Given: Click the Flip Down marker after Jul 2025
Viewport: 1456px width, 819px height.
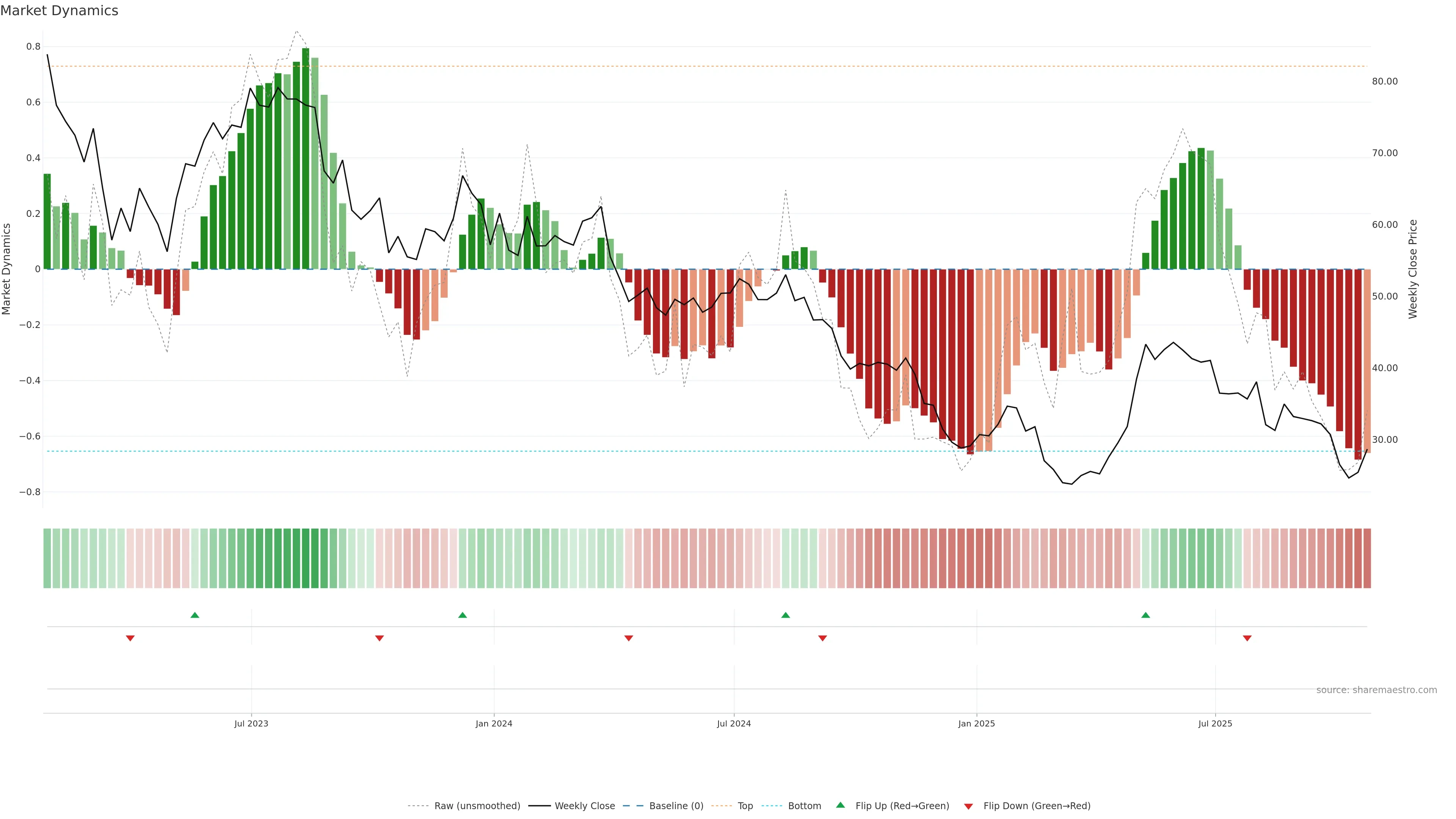Looking at the screenshot, I should tap(1247, 638).
